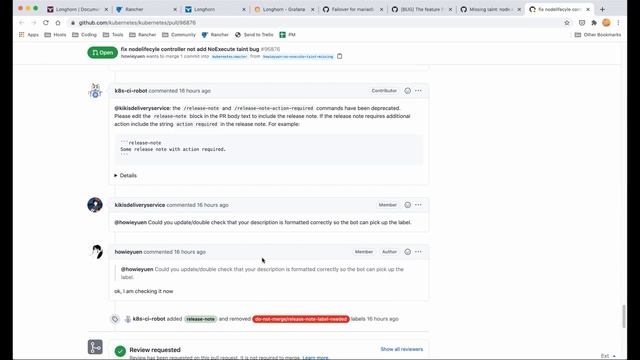Click the green review check icon

pyautogui.click(x=120, y=351)
